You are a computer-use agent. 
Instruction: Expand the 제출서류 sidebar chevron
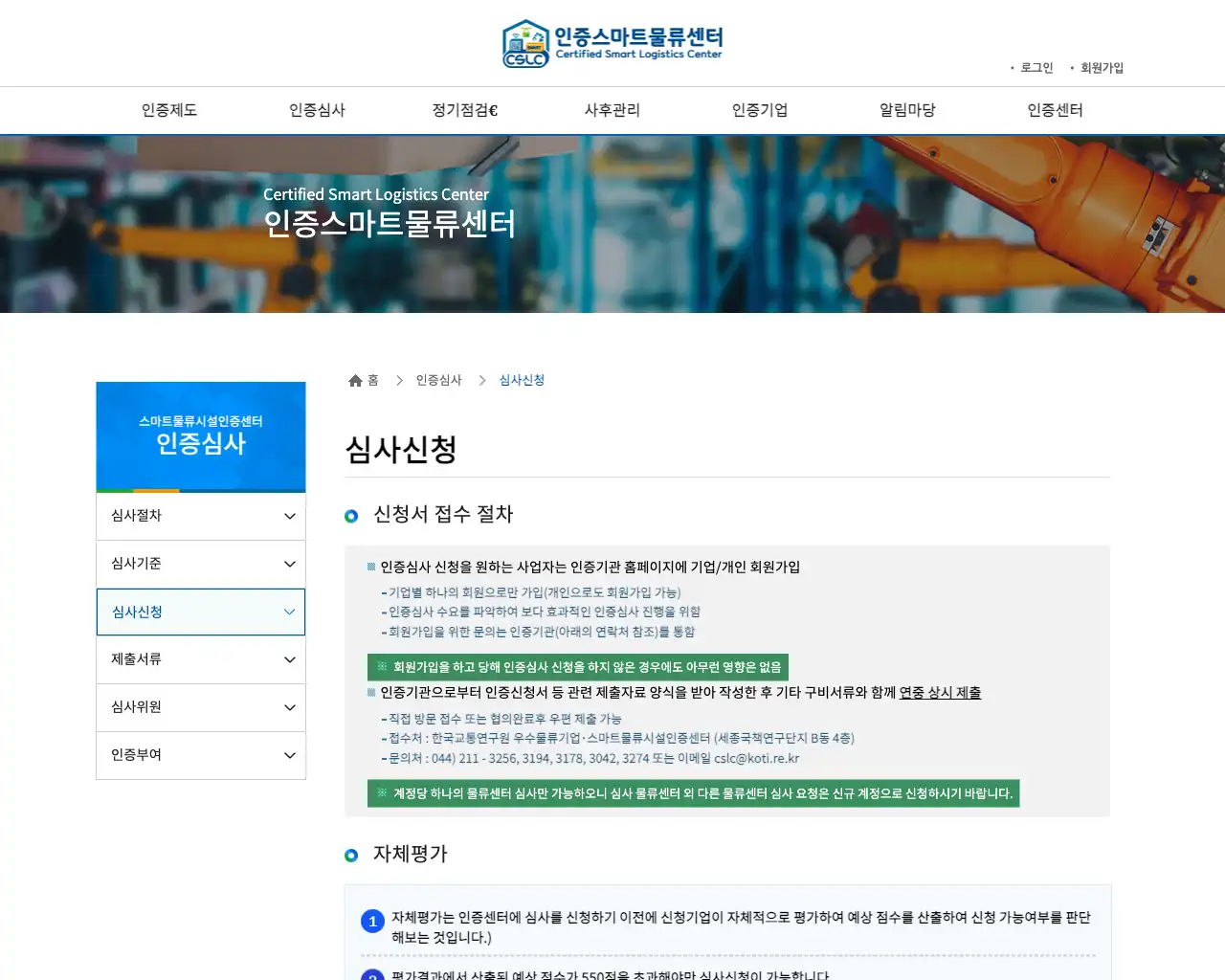pos(290,659)
